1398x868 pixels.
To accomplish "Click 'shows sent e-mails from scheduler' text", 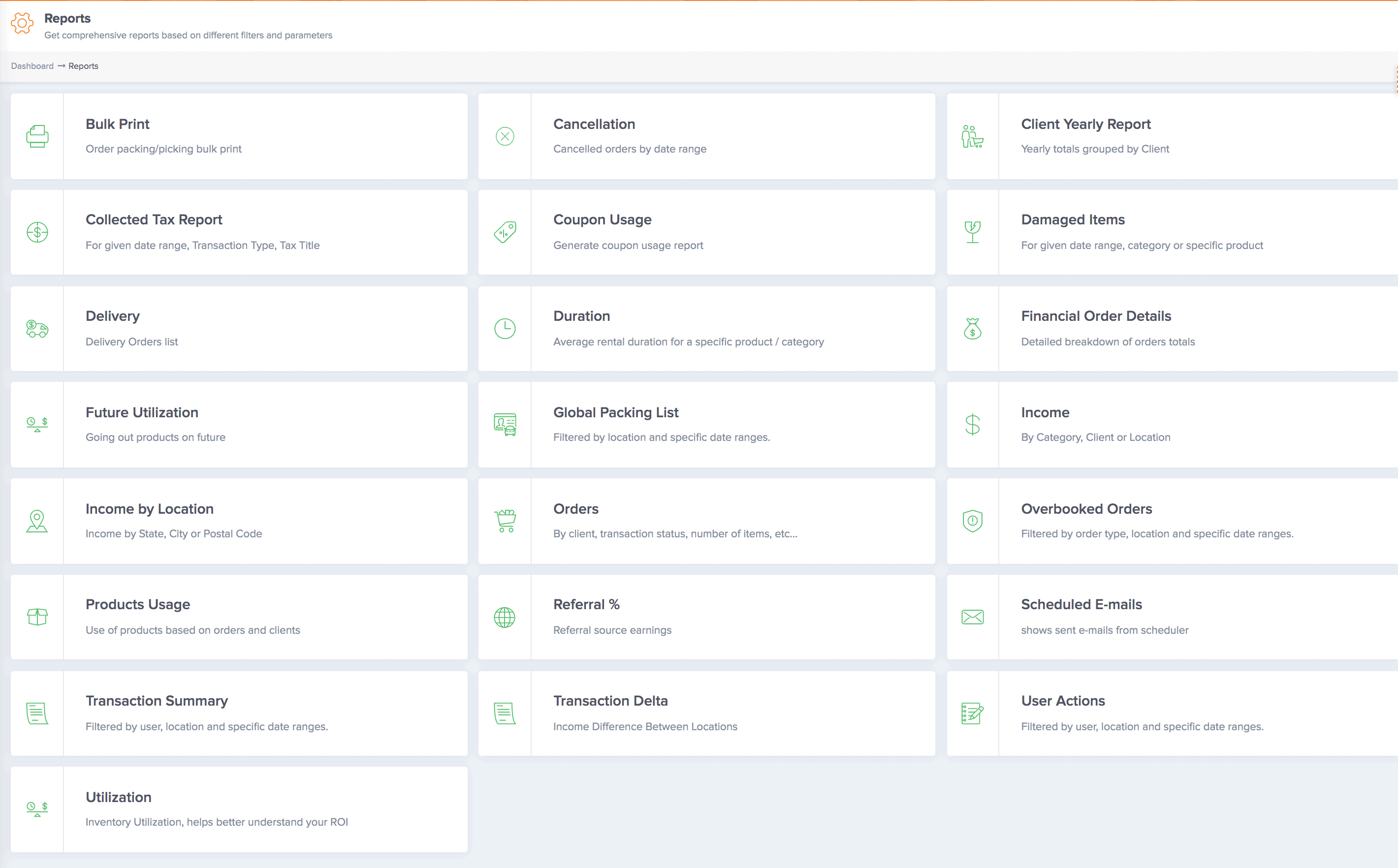I will click(x=1105, y=630).
